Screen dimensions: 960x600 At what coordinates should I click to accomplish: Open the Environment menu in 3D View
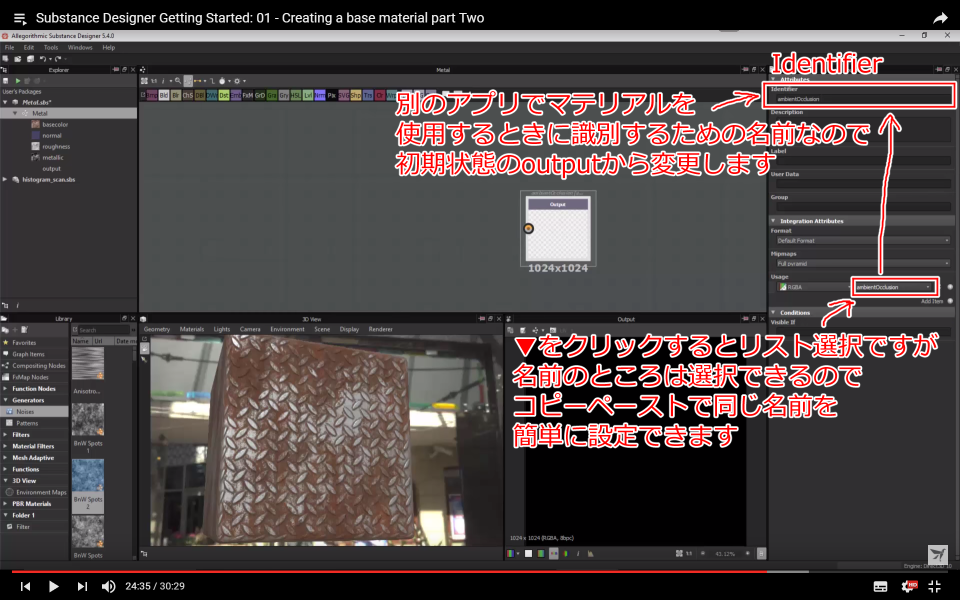pos(287,329)
